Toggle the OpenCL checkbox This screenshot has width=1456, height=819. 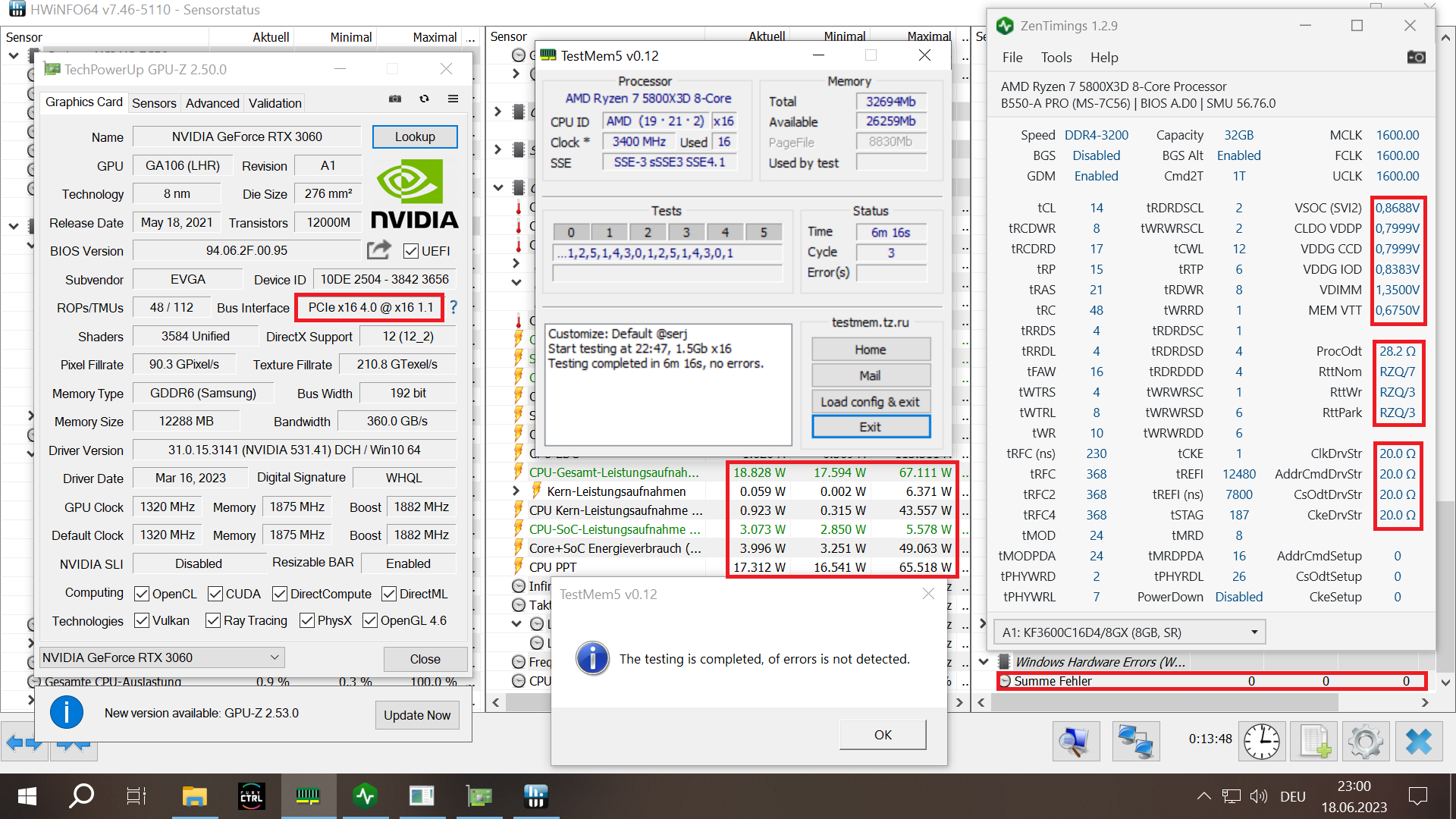pyautogui.click(x=141, y=594)
